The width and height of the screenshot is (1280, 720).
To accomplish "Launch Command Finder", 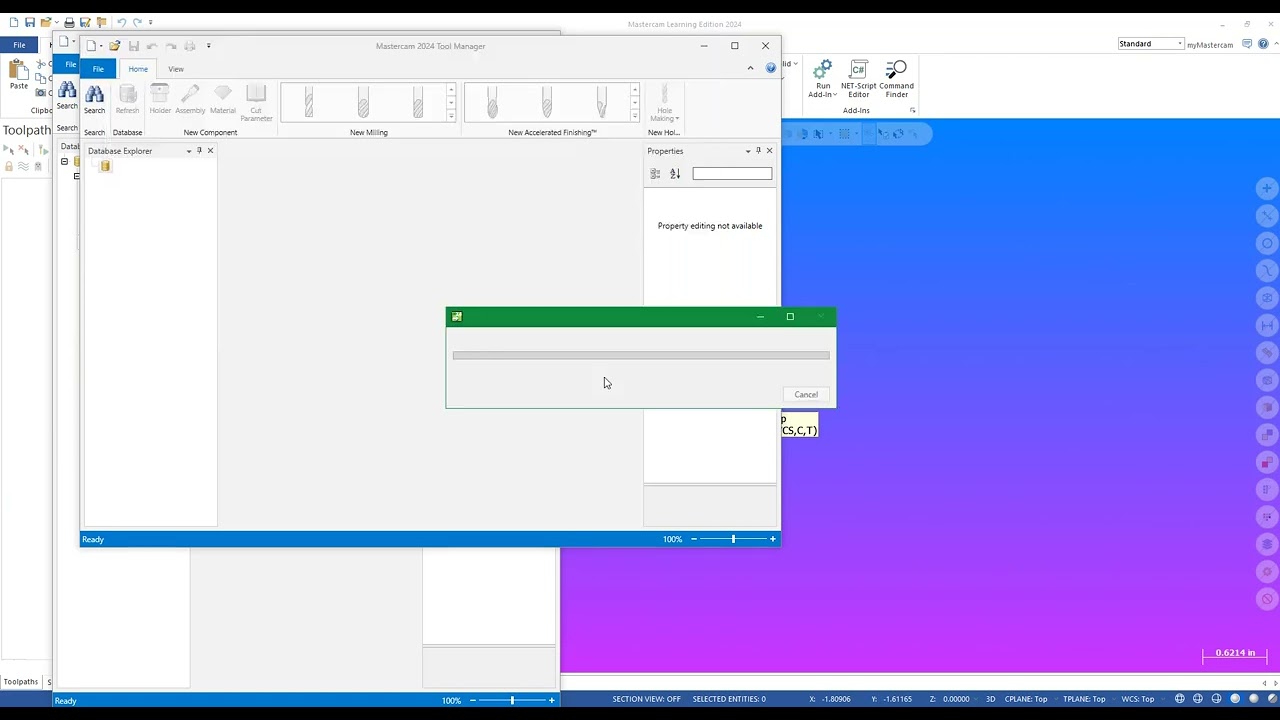I will coord(896,79).
